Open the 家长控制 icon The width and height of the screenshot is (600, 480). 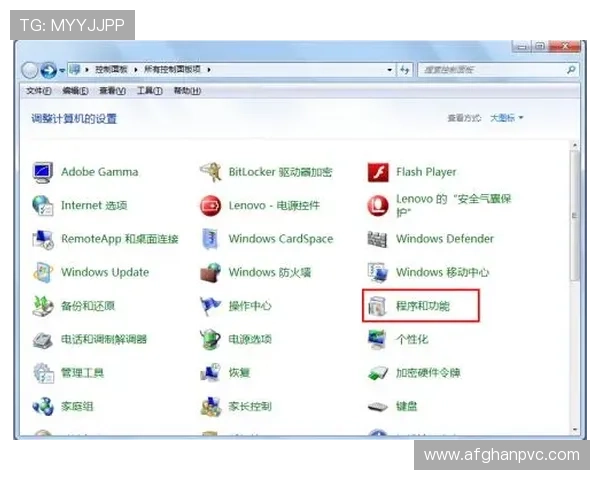(210, 406)
